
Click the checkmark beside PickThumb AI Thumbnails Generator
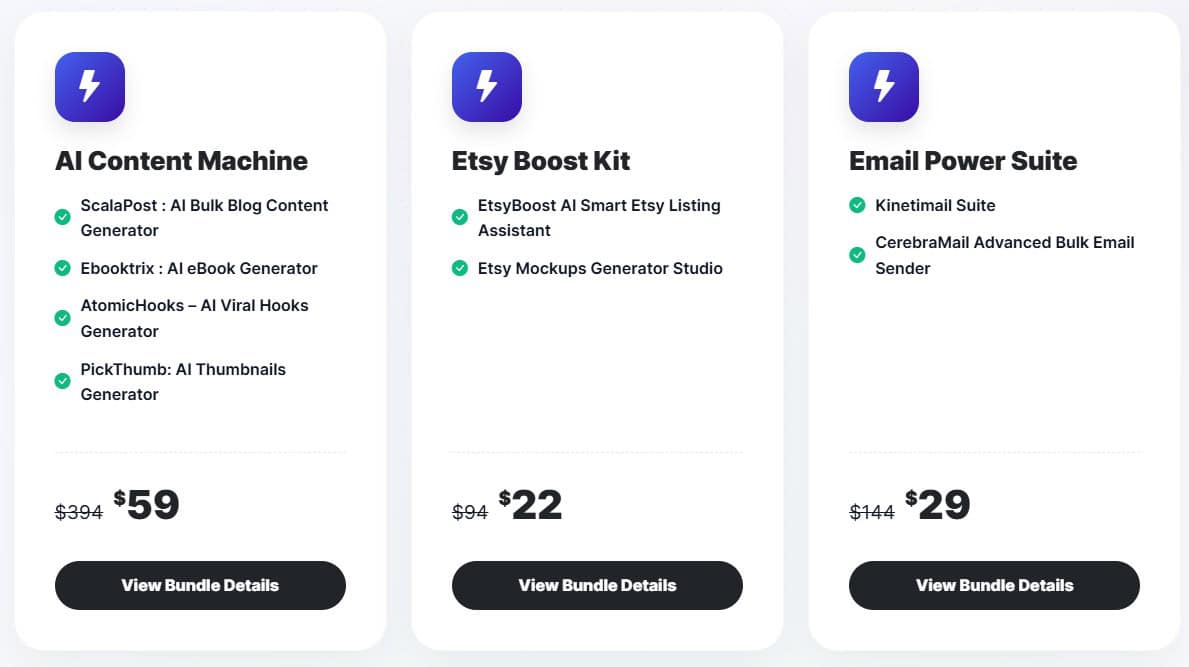point(62,381)
